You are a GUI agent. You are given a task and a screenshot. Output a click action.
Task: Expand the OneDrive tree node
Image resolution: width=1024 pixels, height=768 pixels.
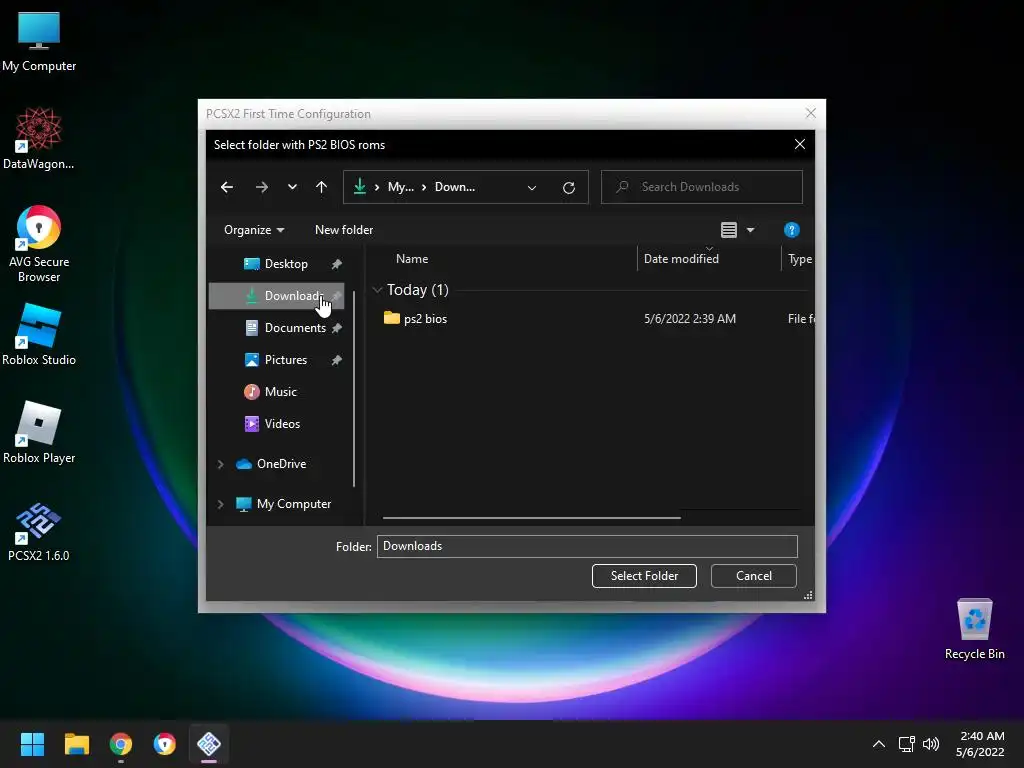coord(221,464)
